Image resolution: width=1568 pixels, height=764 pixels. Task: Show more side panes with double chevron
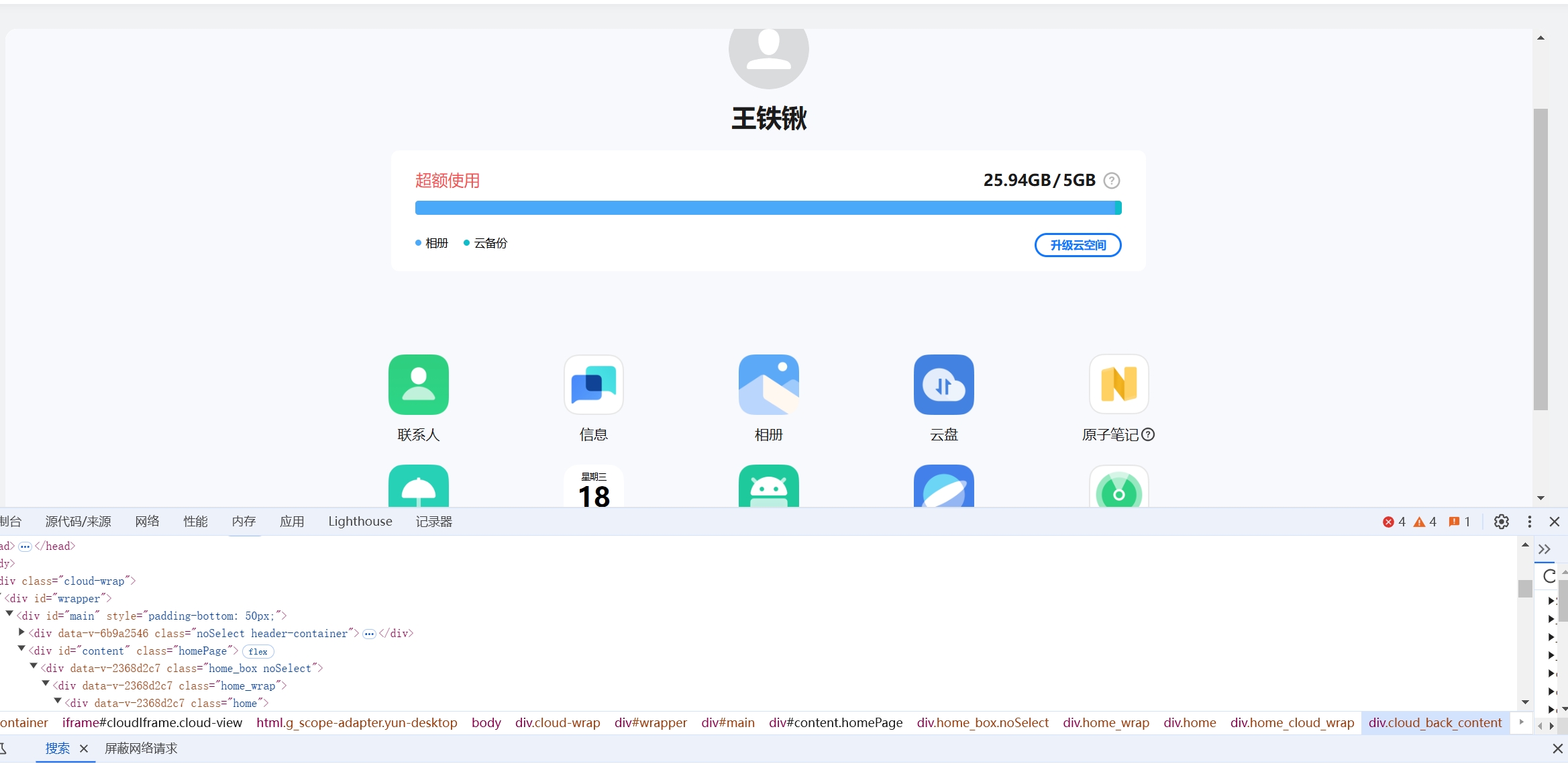click(x=1545, y=549)
